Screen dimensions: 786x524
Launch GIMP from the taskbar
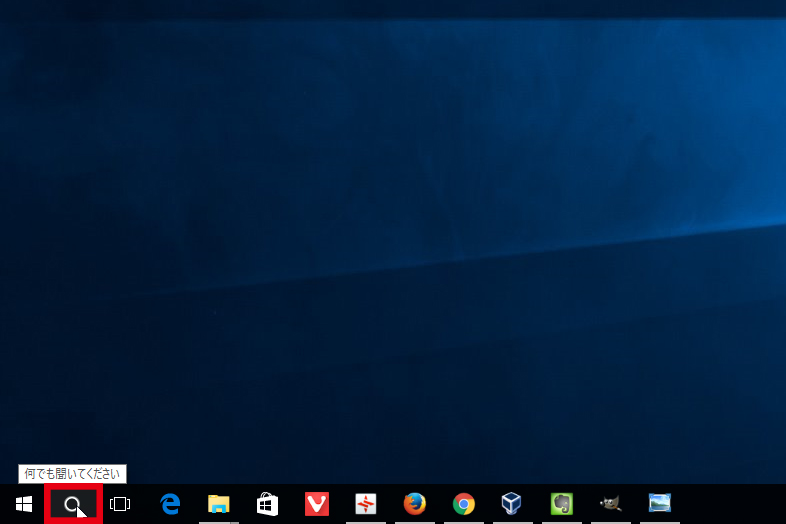tap(611, 503)
